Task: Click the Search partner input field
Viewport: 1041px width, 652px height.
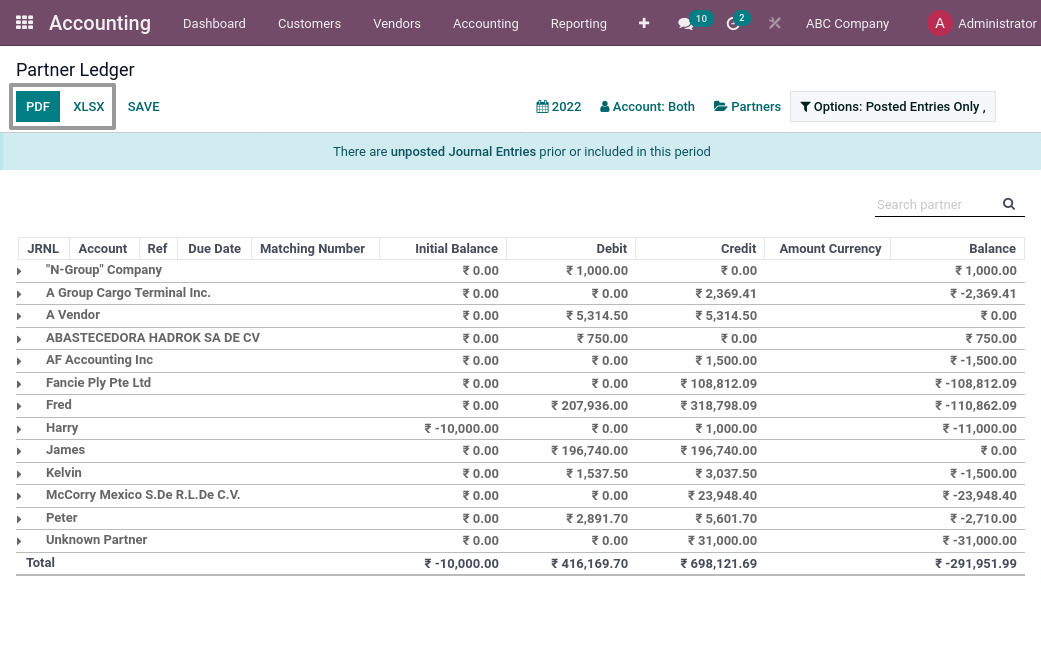Action: pyautogui.click(x=935, y=204)
